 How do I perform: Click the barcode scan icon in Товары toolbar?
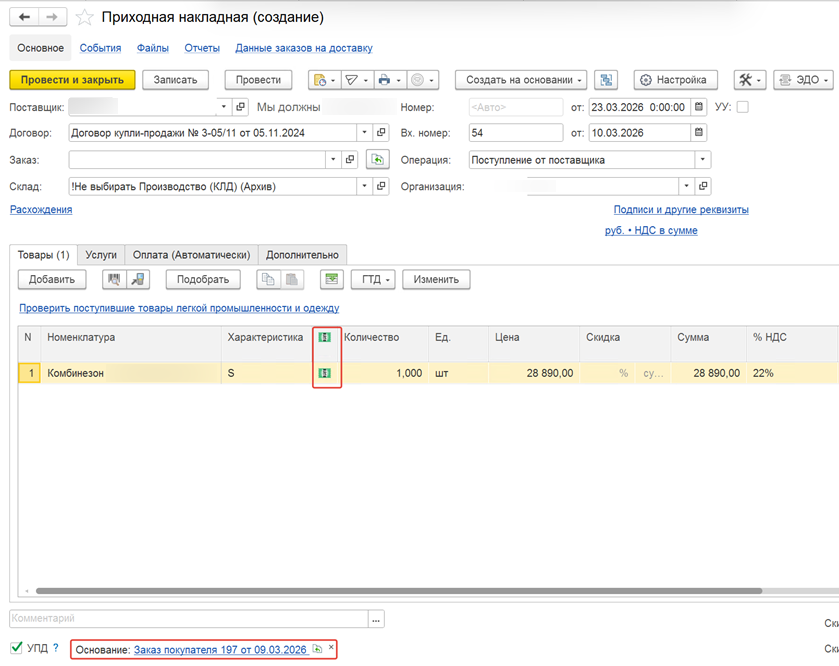(114, 280)
